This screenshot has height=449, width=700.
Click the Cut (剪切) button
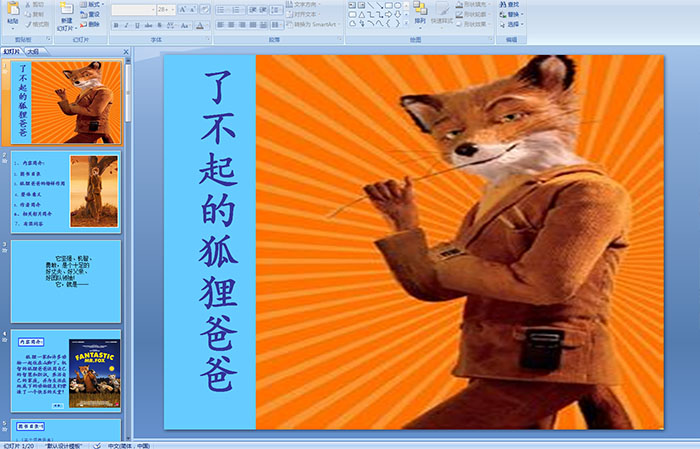click(x=34, y=5)
